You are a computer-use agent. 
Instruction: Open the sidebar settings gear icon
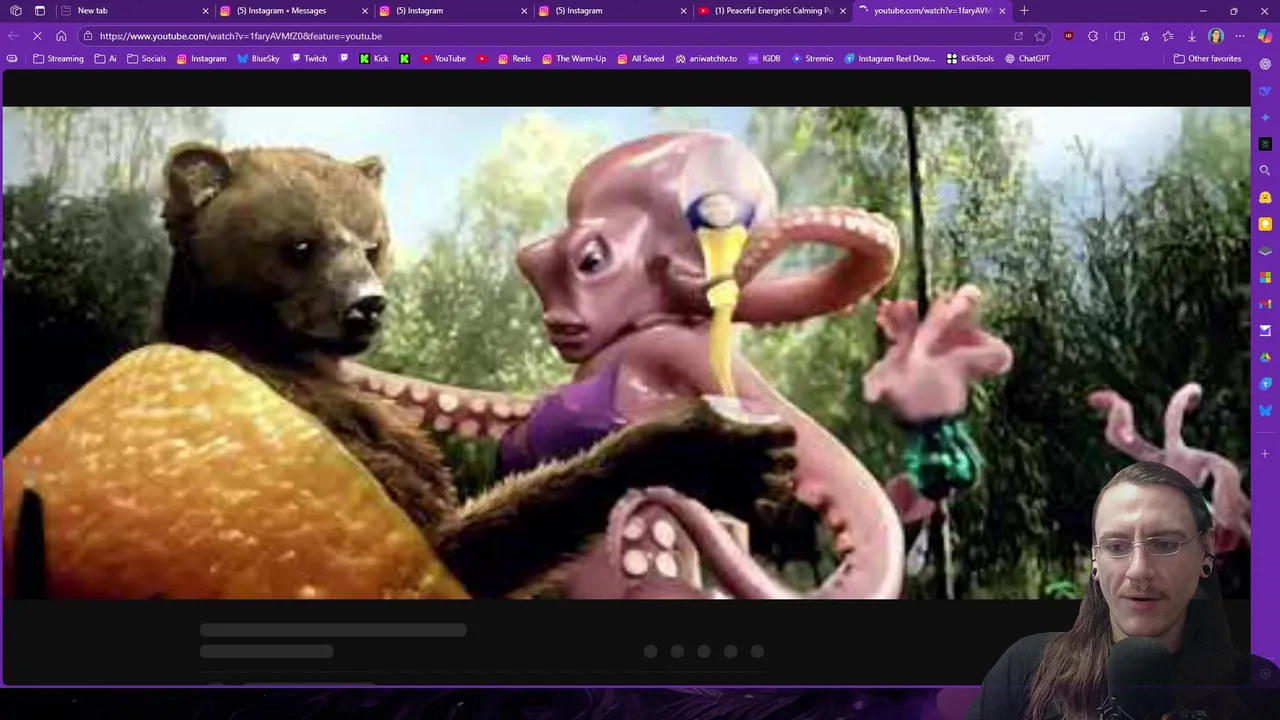point(1266,675)
